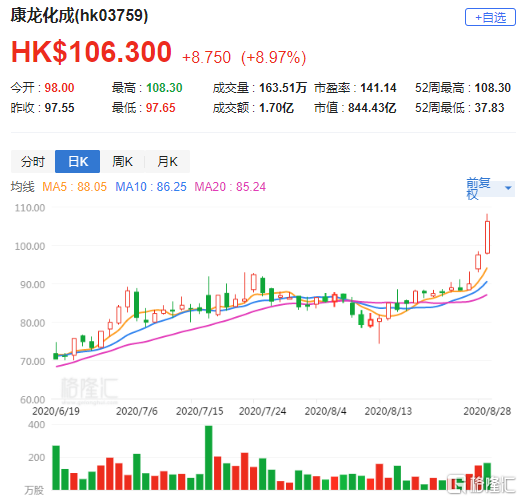Click the 2020/6/19 date axis label
This screenshot has height=501, width=522.
click(x=56, y=411)
